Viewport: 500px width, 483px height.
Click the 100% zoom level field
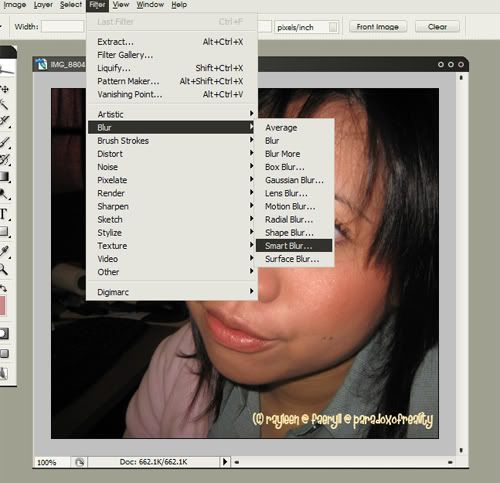(53, 462)
